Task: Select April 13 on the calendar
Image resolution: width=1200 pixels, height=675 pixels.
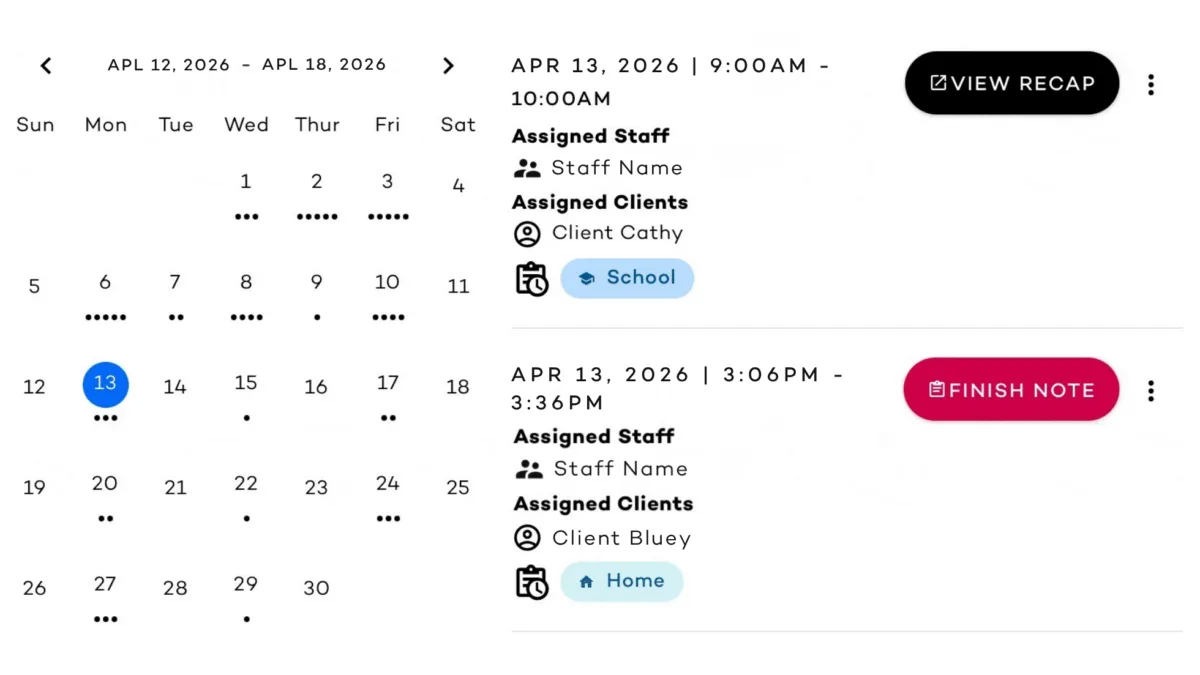Action: click(105, 385)
